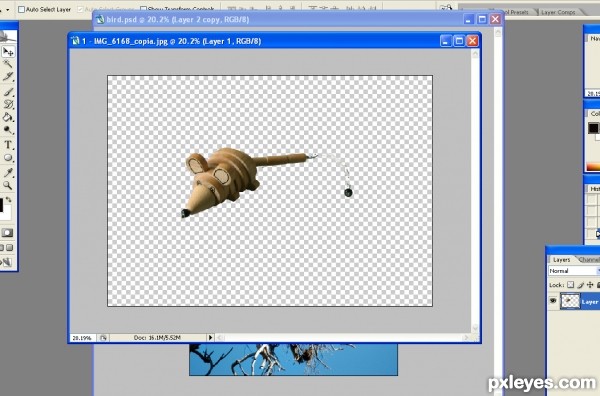Open the status bar info arrow menu
The image size is (600, 396).
[x=210, y=337]
